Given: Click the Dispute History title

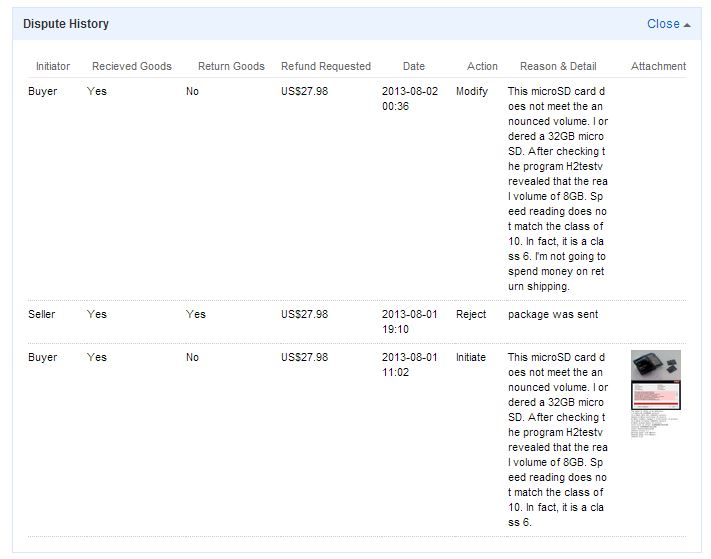Looking at the screenshot, I should pyautogui.click(x=66, y=24).
